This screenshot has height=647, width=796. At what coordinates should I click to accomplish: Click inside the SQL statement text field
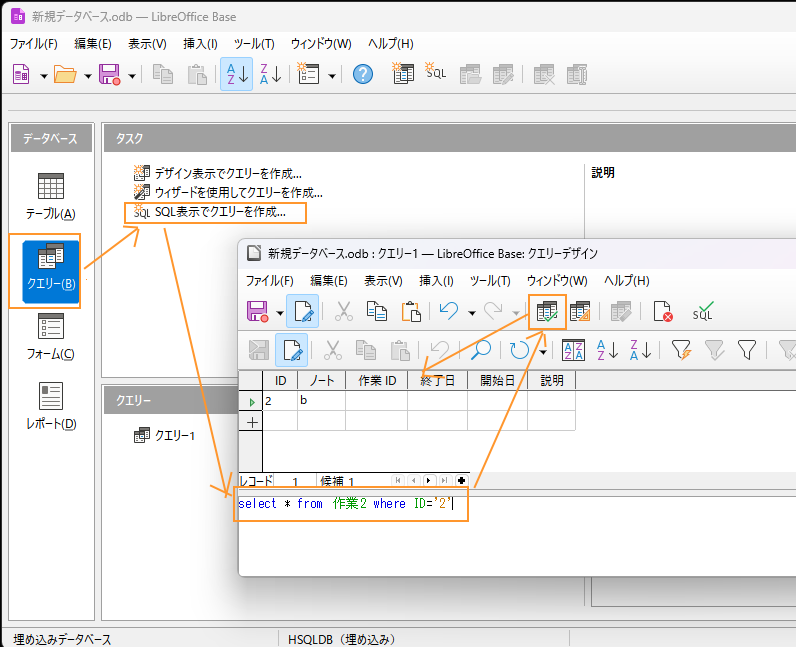click(517, 532)
